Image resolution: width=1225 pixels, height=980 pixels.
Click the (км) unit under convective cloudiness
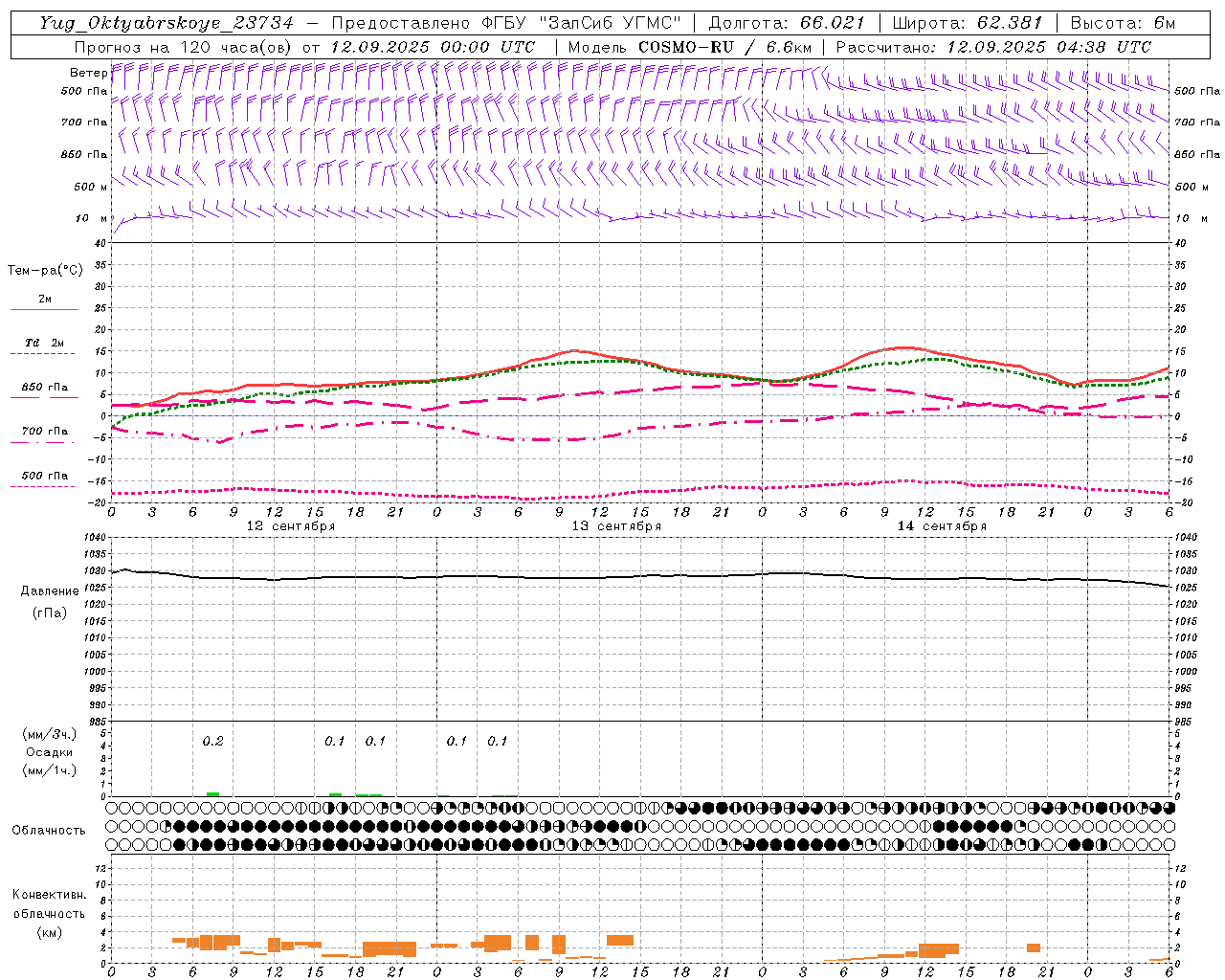pos(49,932)
